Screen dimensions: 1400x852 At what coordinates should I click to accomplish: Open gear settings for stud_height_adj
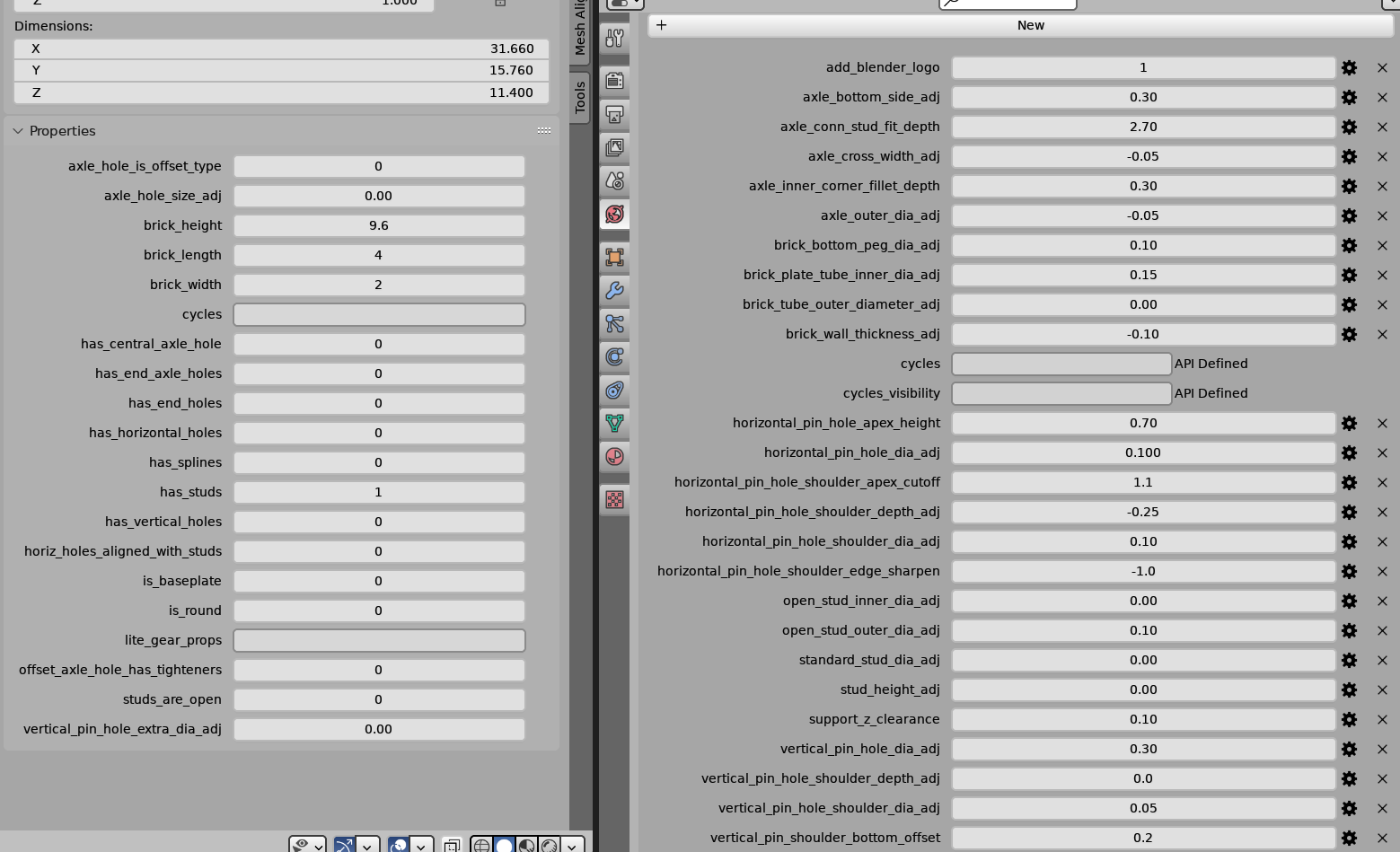[1349, 690]
